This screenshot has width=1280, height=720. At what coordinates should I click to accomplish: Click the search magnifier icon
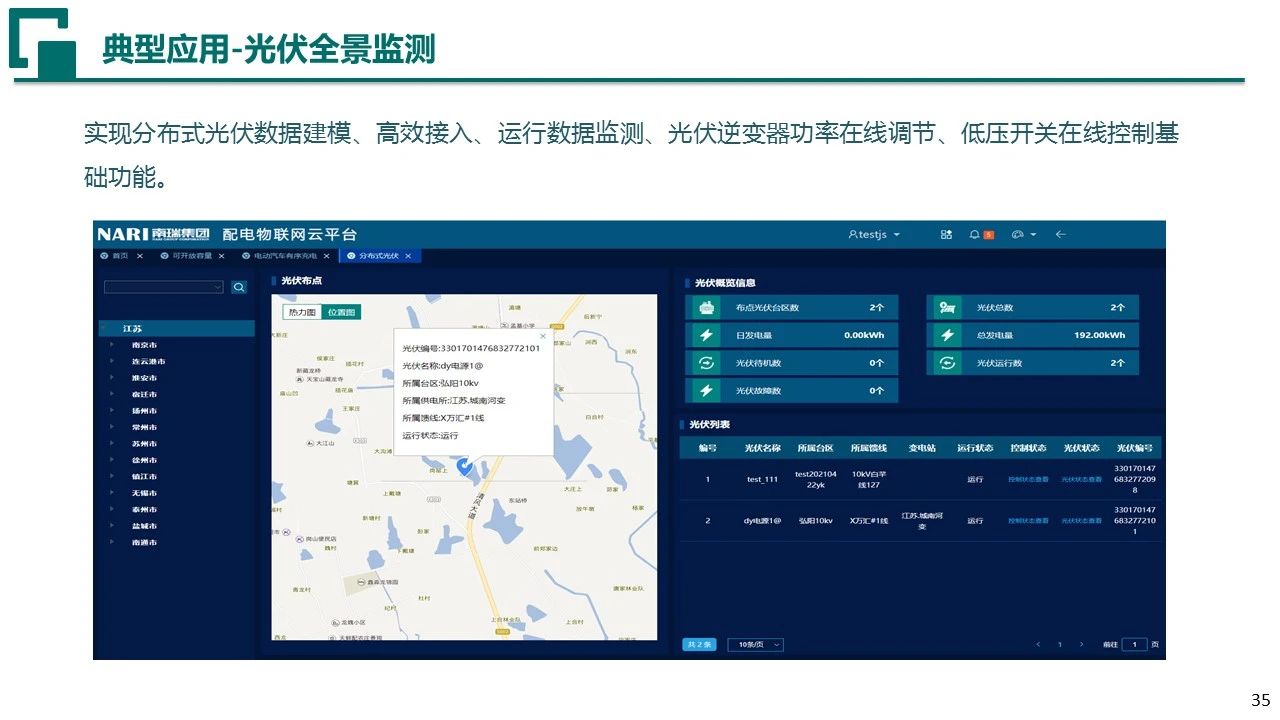point(239,287)
